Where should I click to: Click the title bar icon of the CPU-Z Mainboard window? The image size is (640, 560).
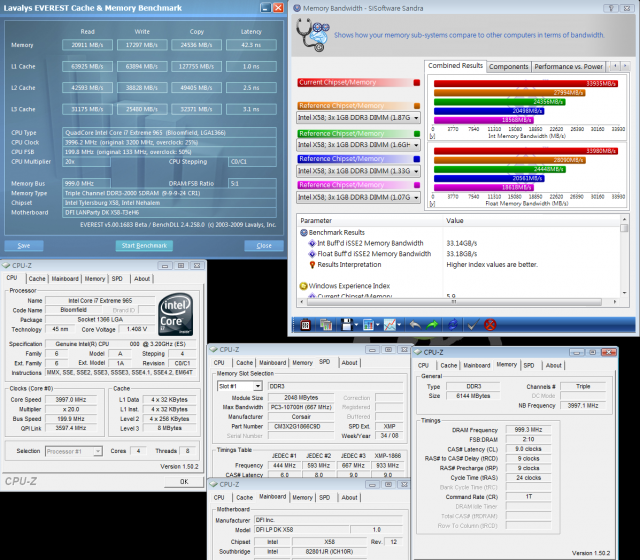point(213,484)
